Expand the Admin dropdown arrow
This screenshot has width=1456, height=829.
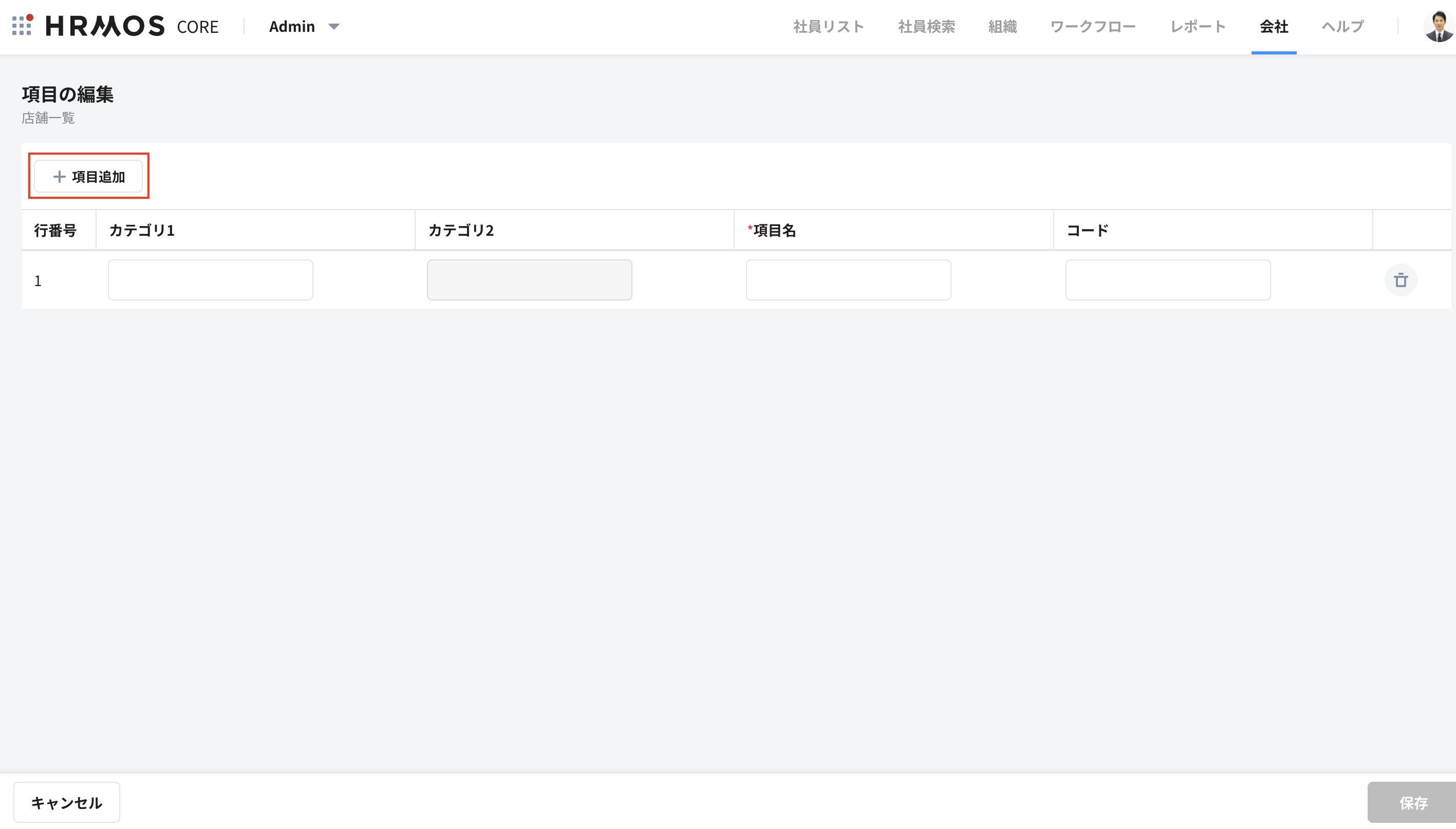[x=334, y=27]
